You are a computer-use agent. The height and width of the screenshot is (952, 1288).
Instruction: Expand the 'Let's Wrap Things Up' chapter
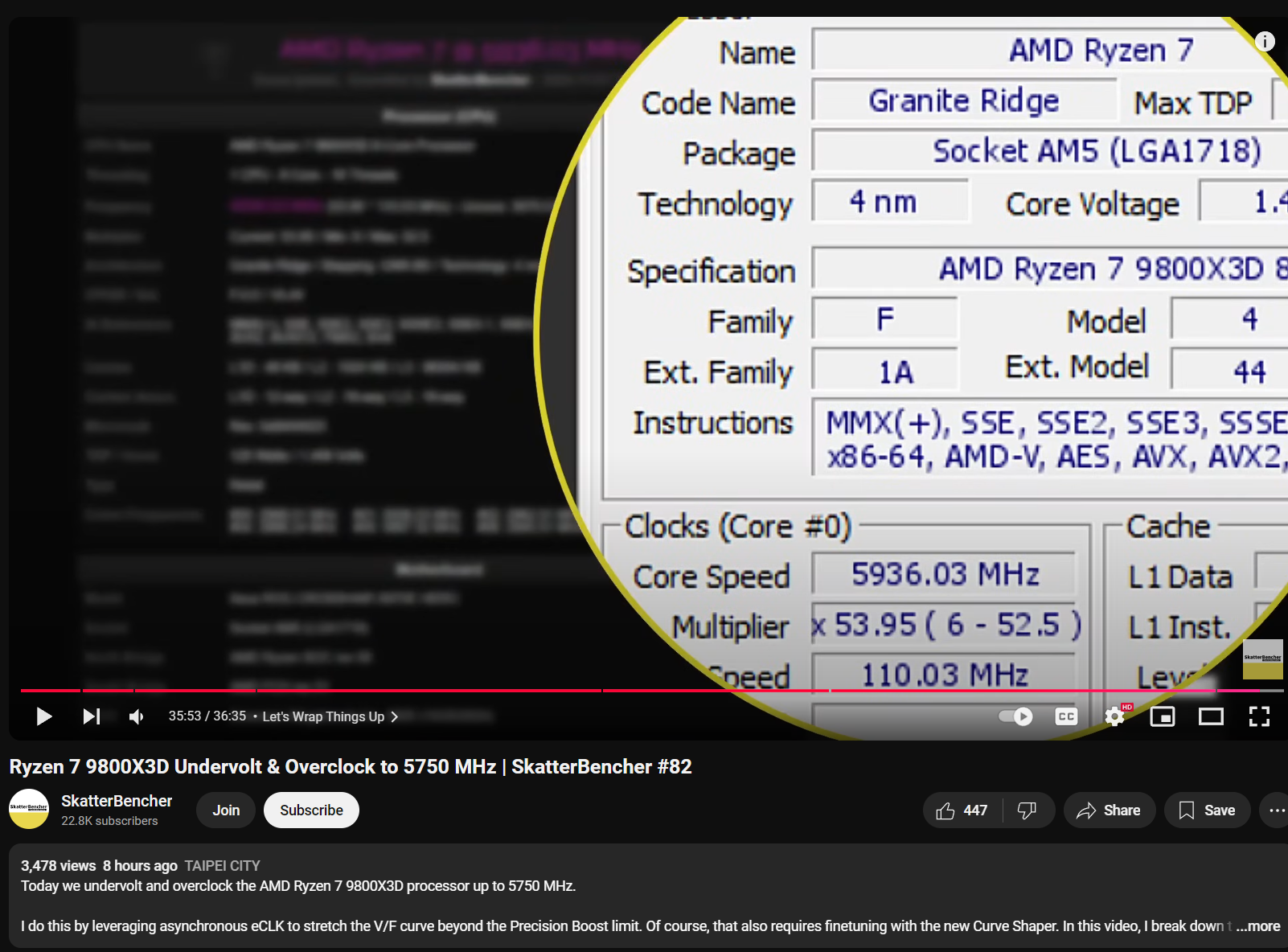(330, 716)
